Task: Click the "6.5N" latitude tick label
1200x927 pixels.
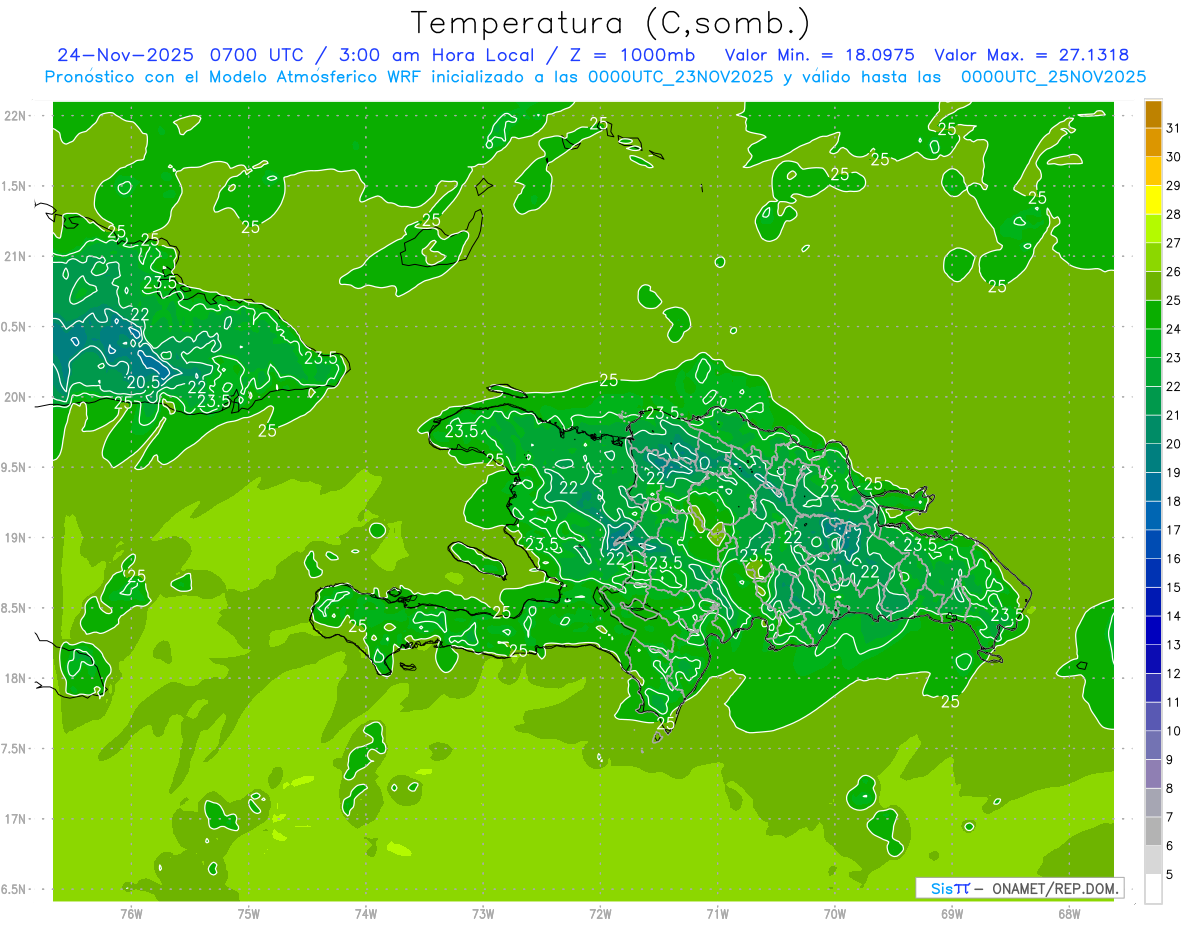Action: point(15,890)
